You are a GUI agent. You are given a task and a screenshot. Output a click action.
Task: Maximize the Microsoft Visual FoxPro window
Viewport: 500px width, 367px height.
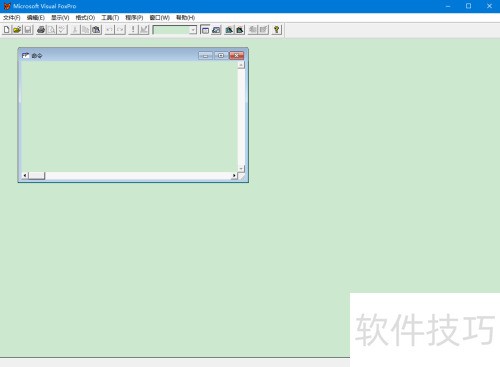[468, 6]
